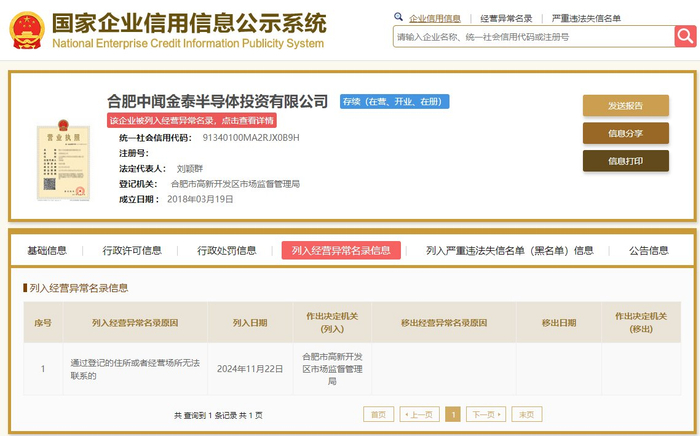Select the 严重违法失信名单 search category
This screenshot has height=436, width=700.
(586, 18)
